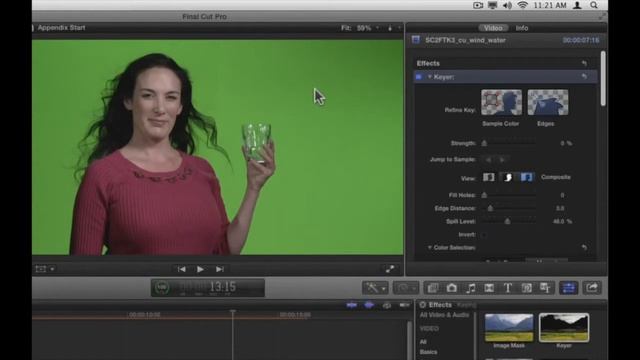Select the Keyer effect thumbnail
The image size is (640, 360).
click(564, 327)
